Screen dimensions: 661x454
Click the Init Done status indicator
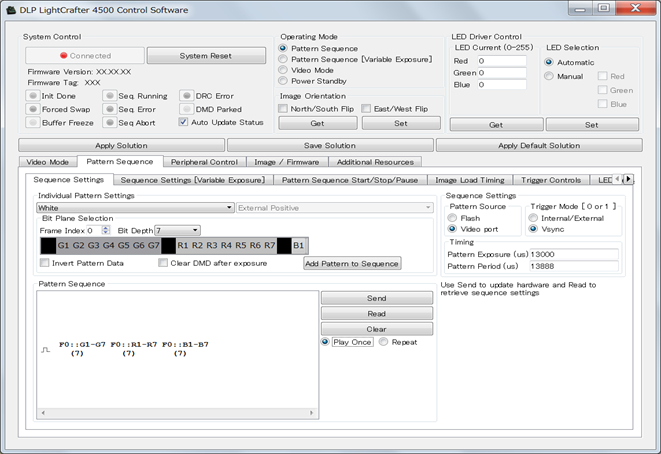pyautogui.click(x=32, y=96)
